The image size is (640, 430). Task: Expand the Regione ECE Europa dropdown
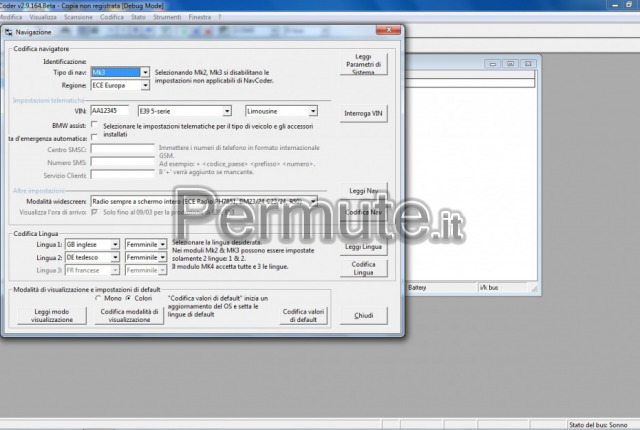point(145,85)
